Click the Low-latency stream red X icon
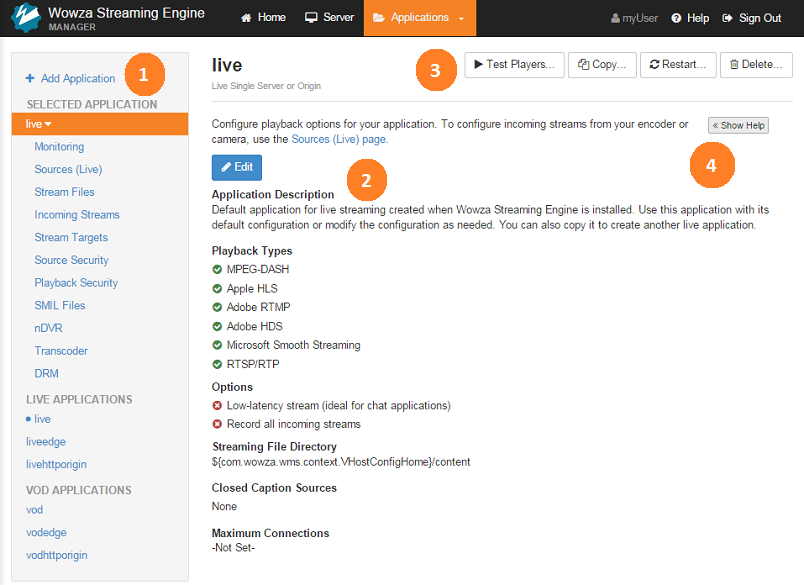This screenshot has height=585, width=804. click(218, 406)
